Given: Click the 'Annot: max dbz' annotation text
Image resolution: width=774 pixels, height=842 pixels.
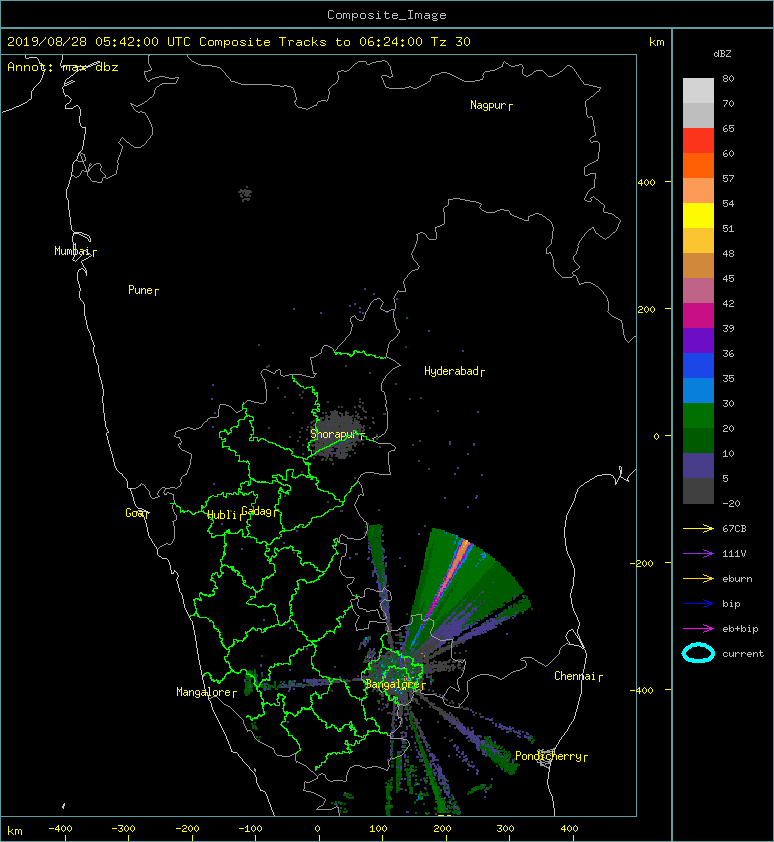Looking at the screenshot, I should point(63,67).
